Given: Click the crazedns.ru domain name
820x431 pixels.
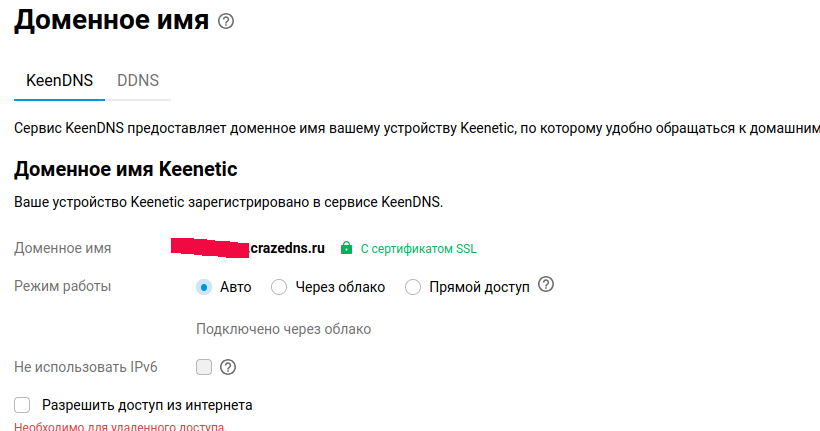Looking at the screenshot, I should coord(287,247).
